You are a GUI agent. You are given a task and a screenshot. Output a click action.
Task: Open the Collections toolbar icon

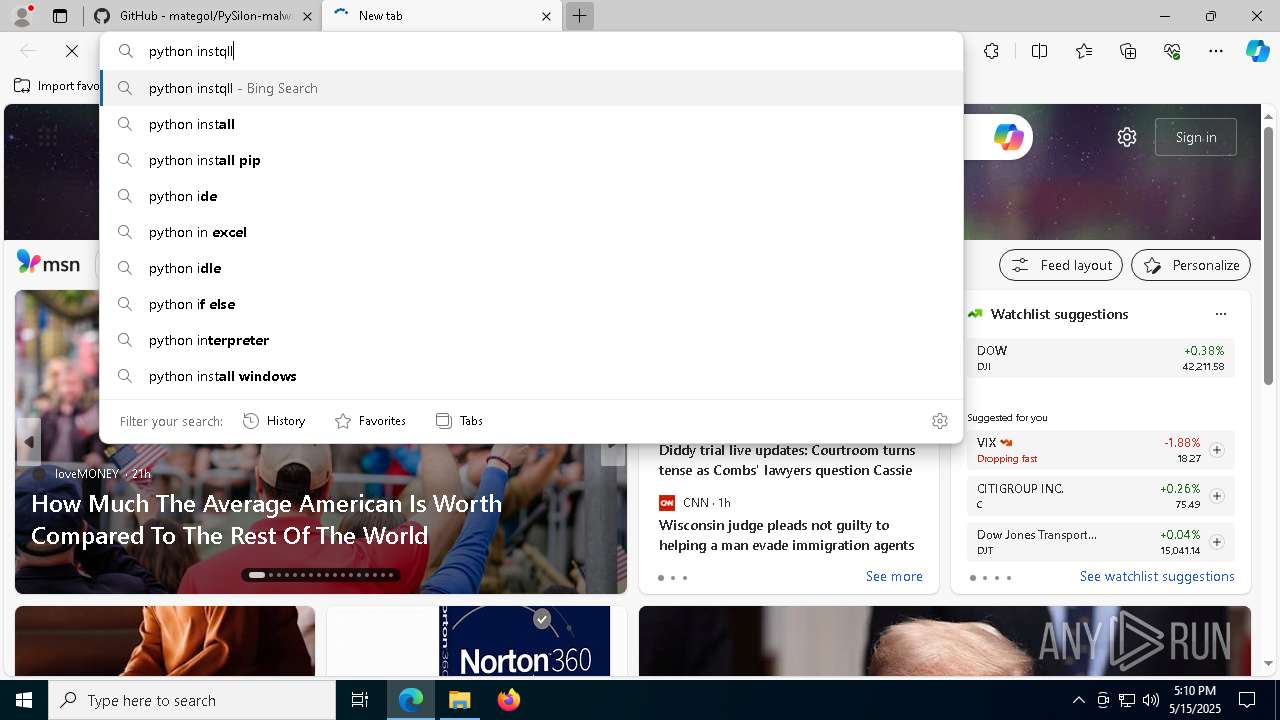coord(1128,51)
